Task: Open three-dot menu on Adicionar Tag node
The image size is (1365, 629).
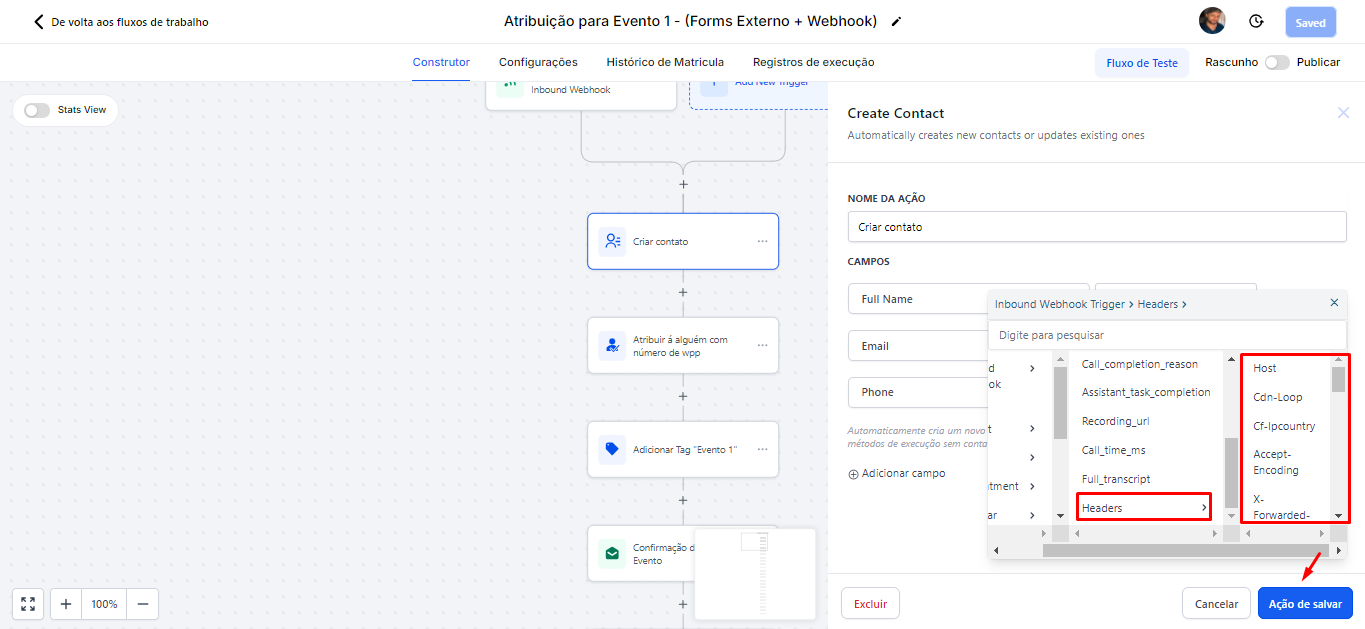Action: click(762, 449)
